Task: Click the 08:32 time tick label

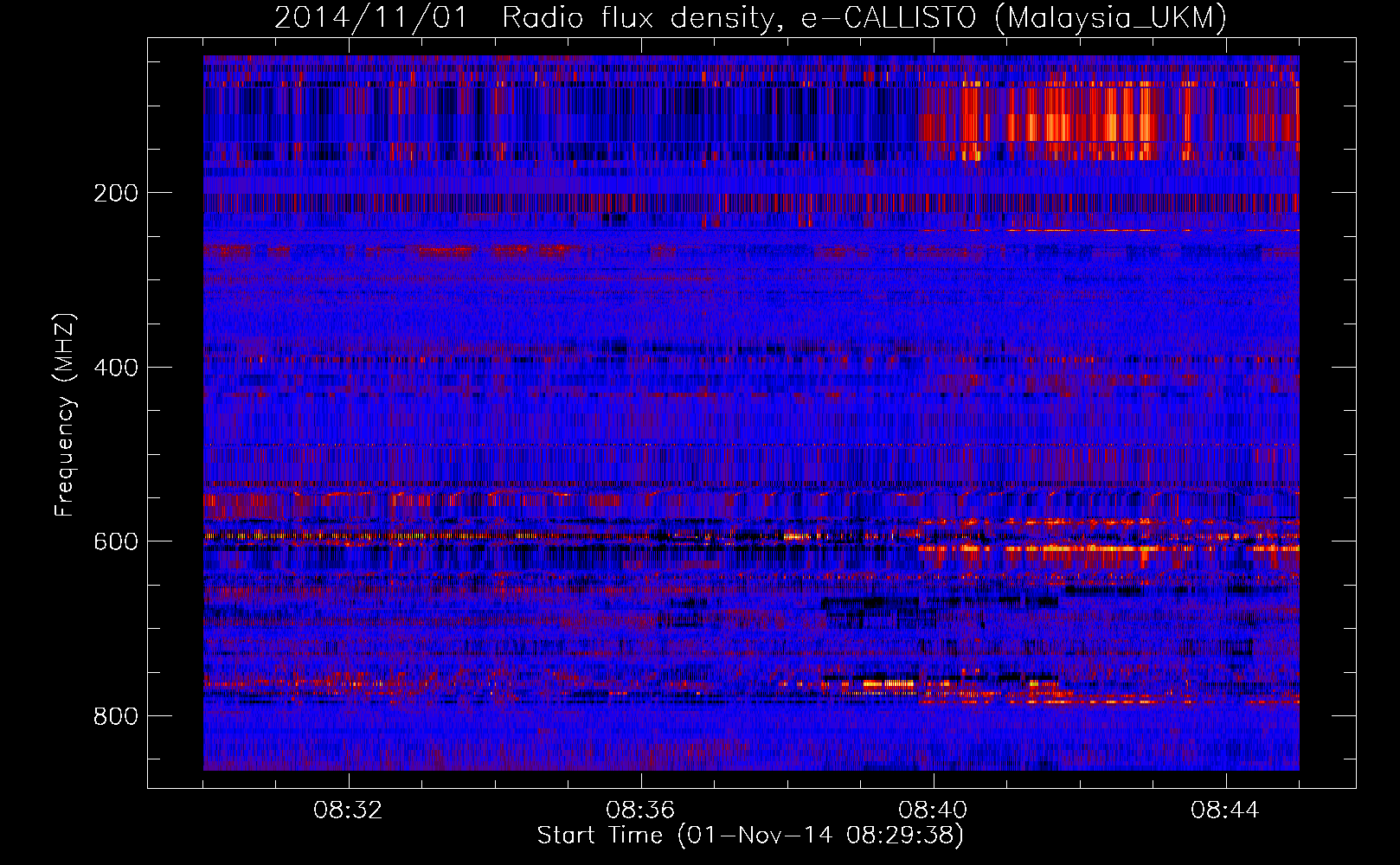Action: point(348,811)
